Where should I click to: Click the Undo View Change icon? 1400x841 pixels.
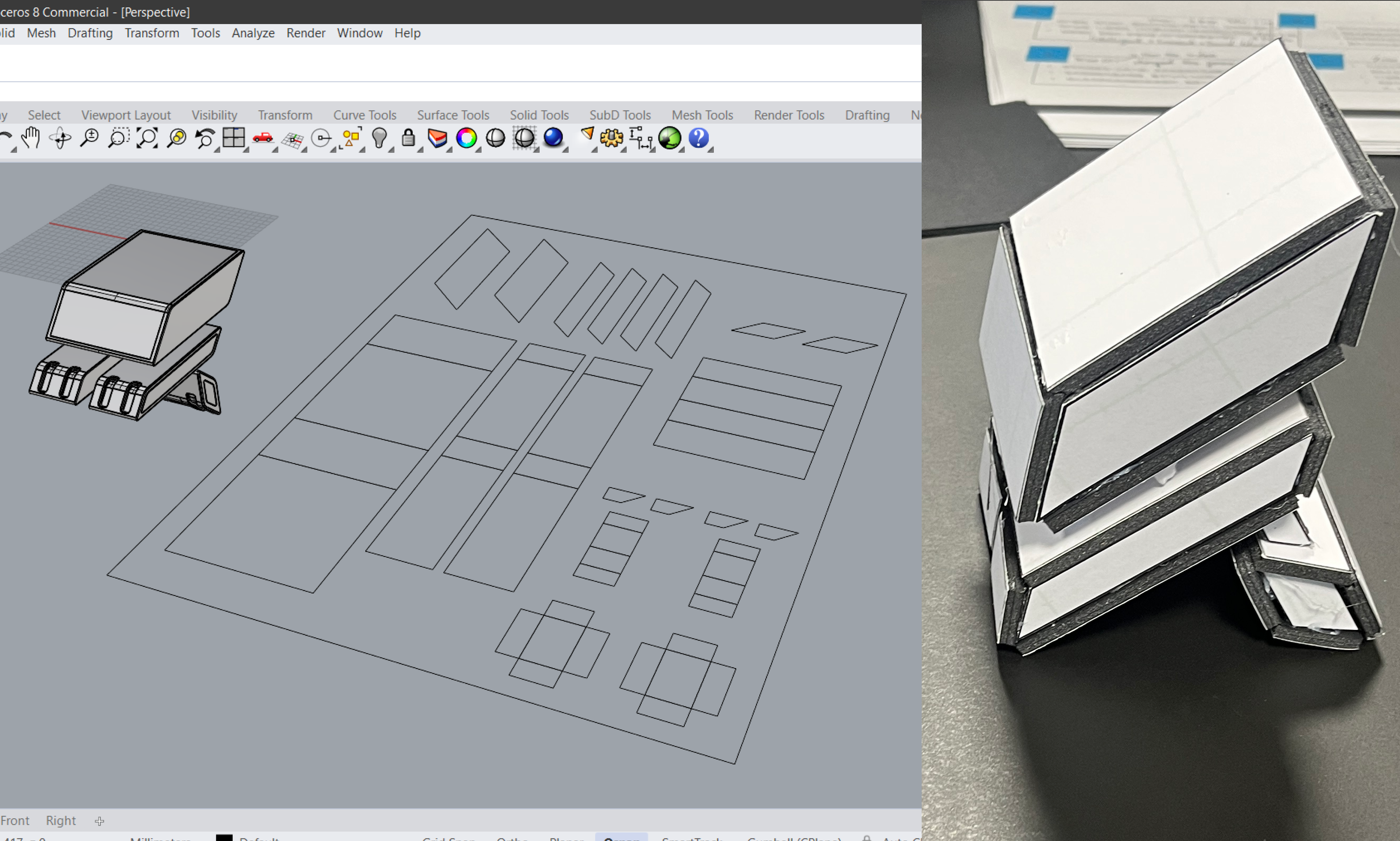[205, 138]
